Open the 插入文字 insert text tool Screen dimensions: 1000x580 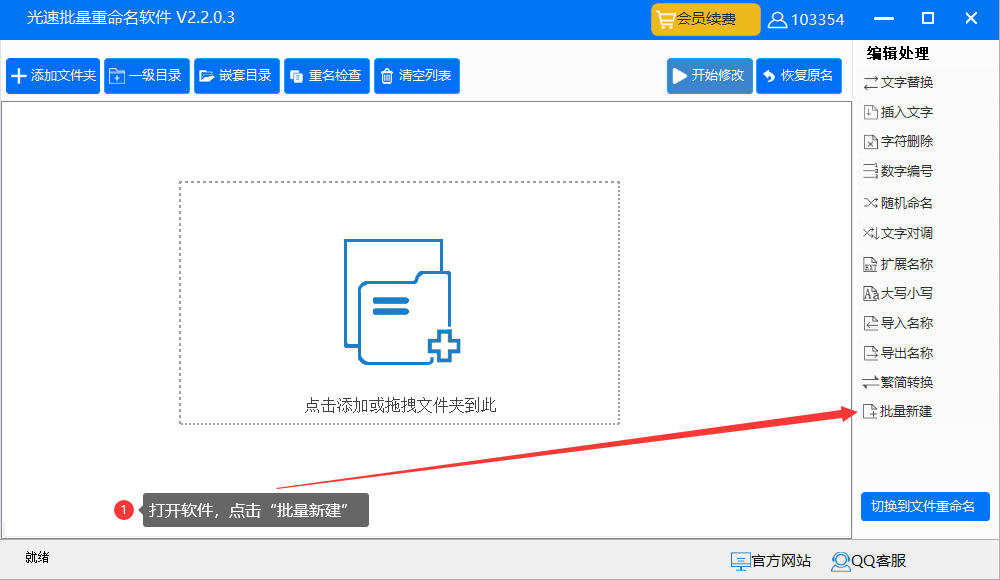pos(898,112)
